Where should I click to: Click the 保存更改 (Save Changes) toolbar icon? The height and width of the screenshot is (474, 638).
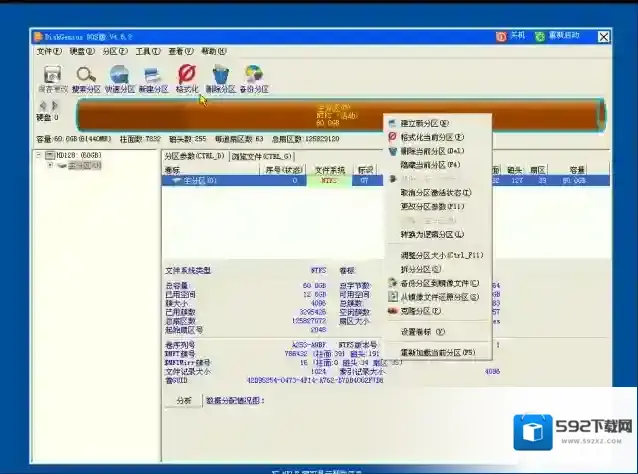[52, 75]
